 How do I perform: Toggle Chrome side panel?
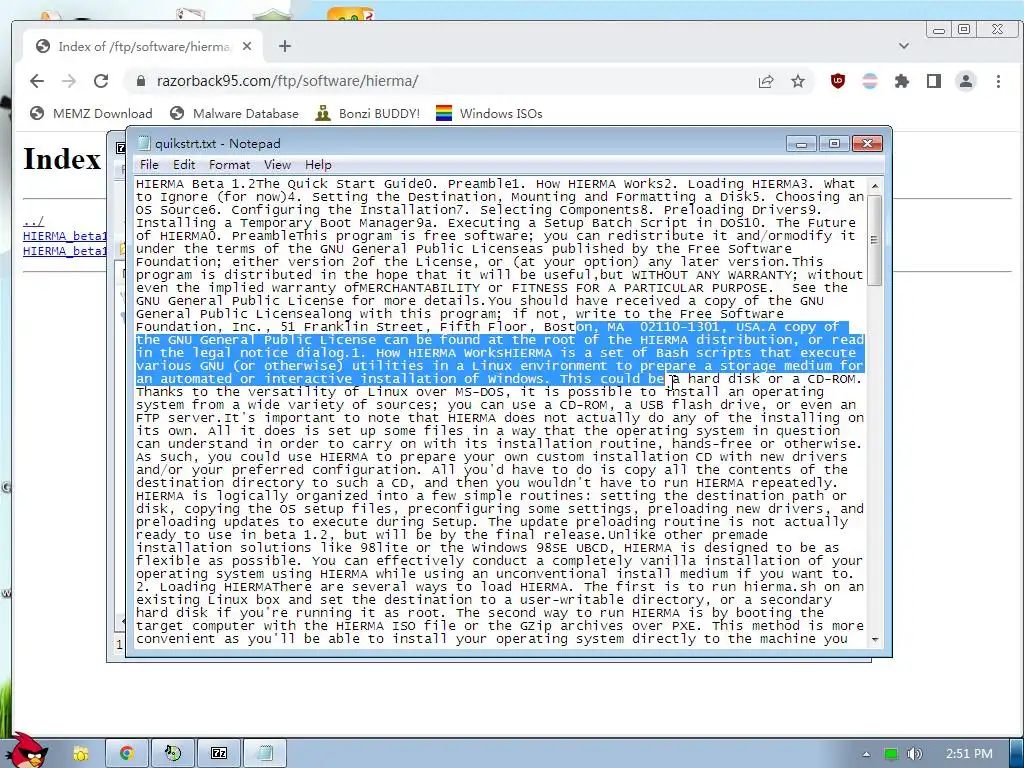tap(934, 81)
